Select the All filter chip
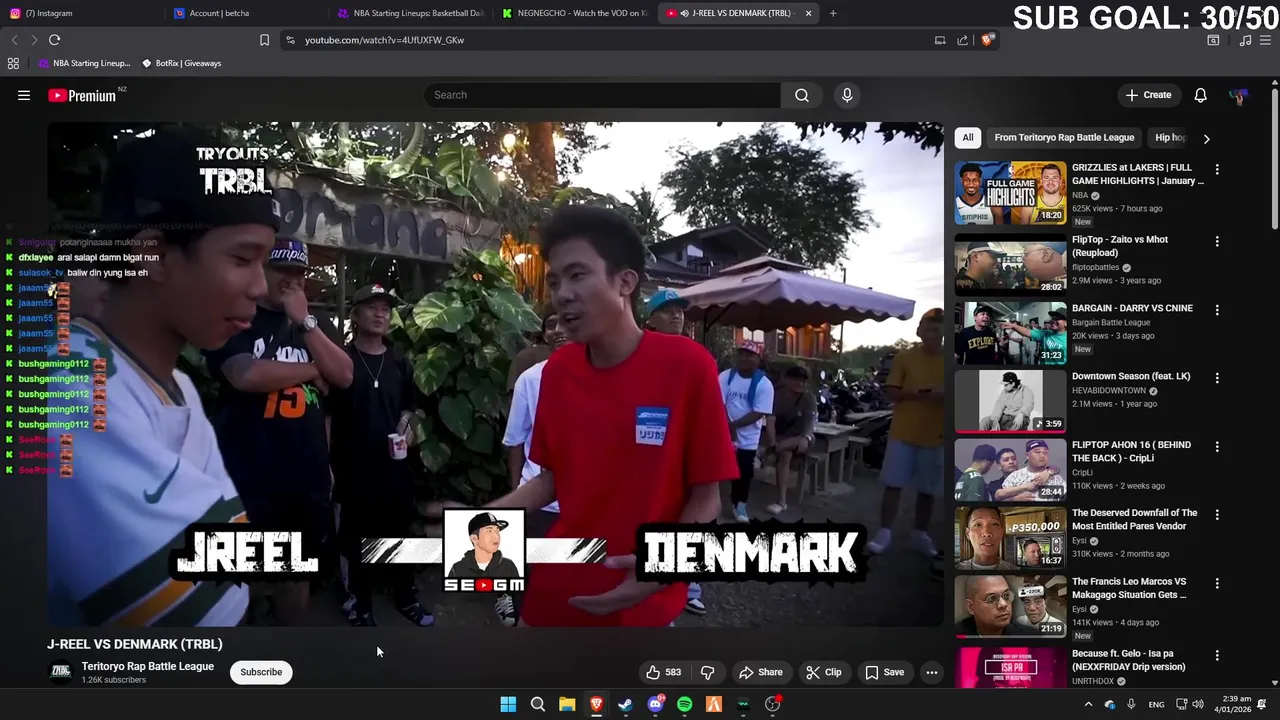This screenshot has width=1280, height=720. click(967, 138)
